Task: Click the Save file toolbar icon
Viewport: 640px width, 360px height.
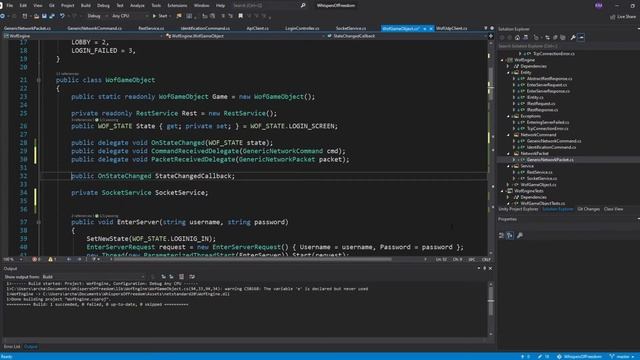Action: (44, 16)
